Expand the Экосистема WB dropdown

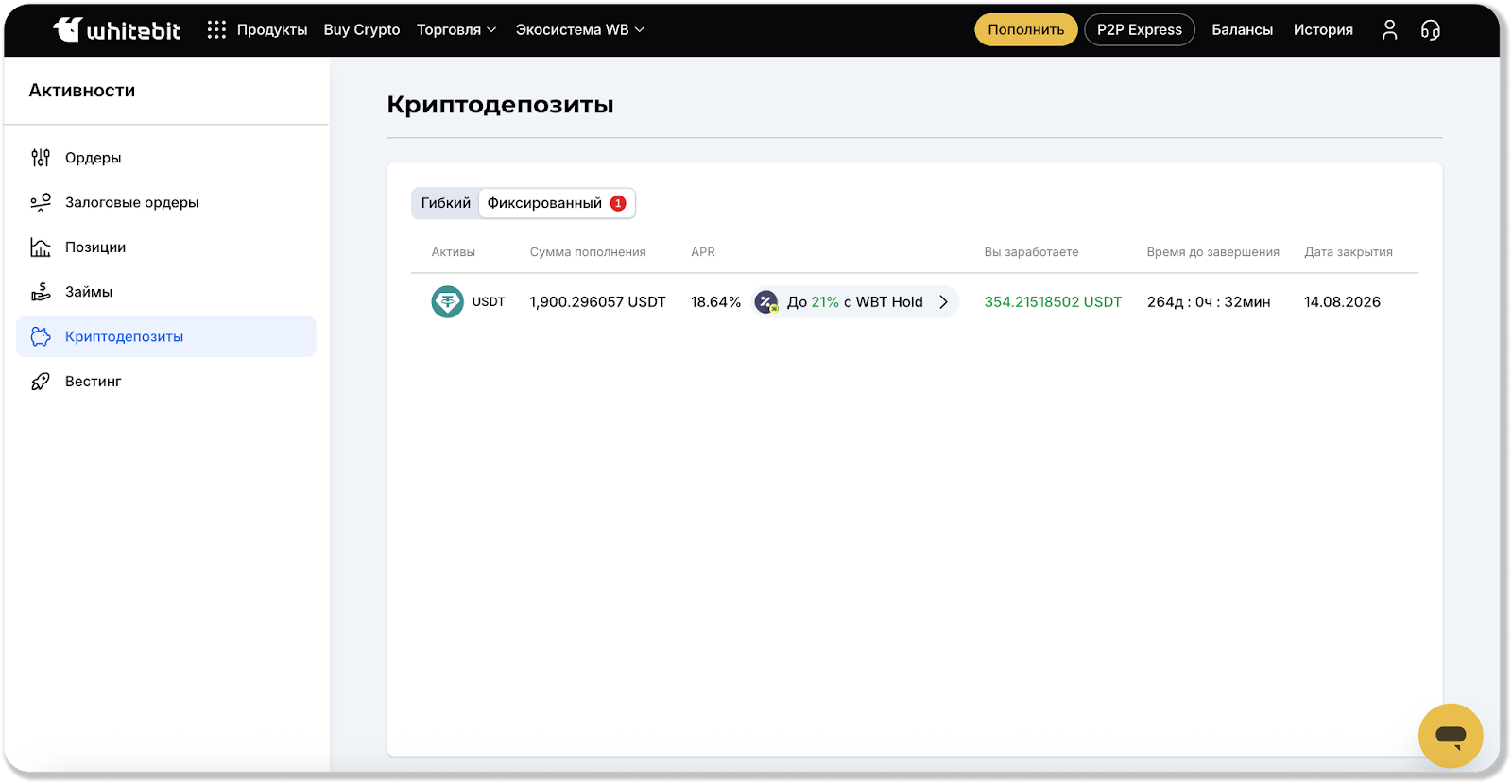tap(579, 30)
